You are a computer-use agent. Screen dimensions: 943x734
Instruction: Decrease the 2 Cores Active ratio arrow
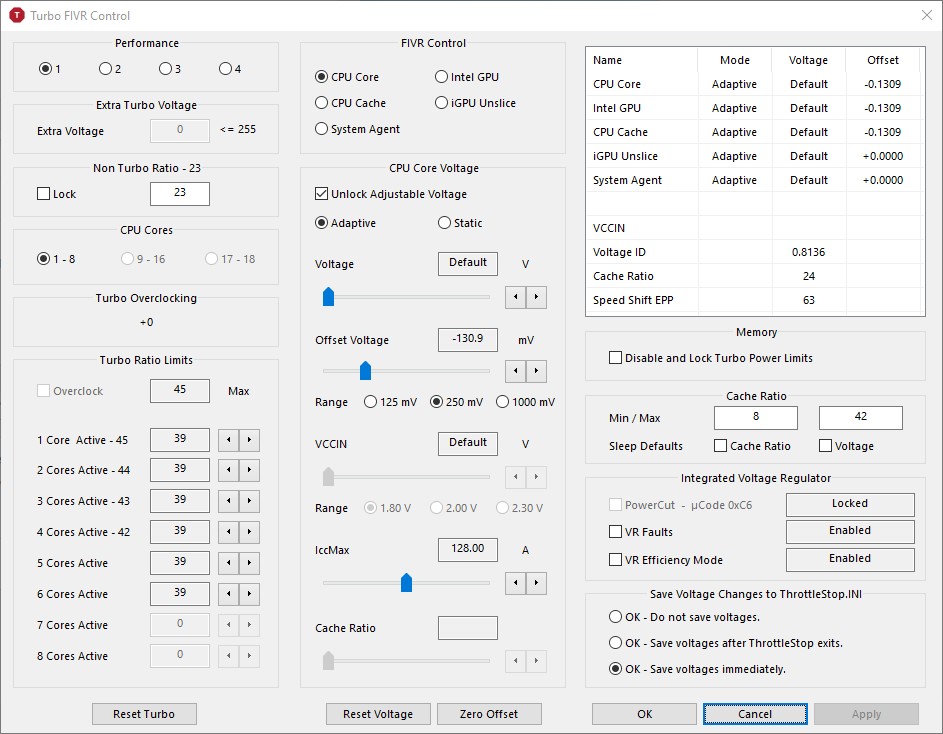tap(229, 470)
